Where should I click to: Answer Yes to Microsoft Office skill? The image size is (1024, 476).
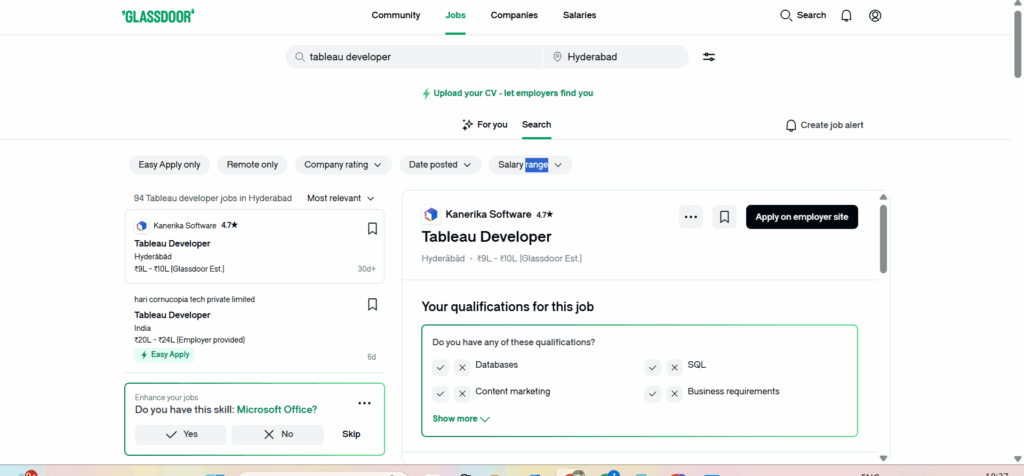(x=181, y=434)
